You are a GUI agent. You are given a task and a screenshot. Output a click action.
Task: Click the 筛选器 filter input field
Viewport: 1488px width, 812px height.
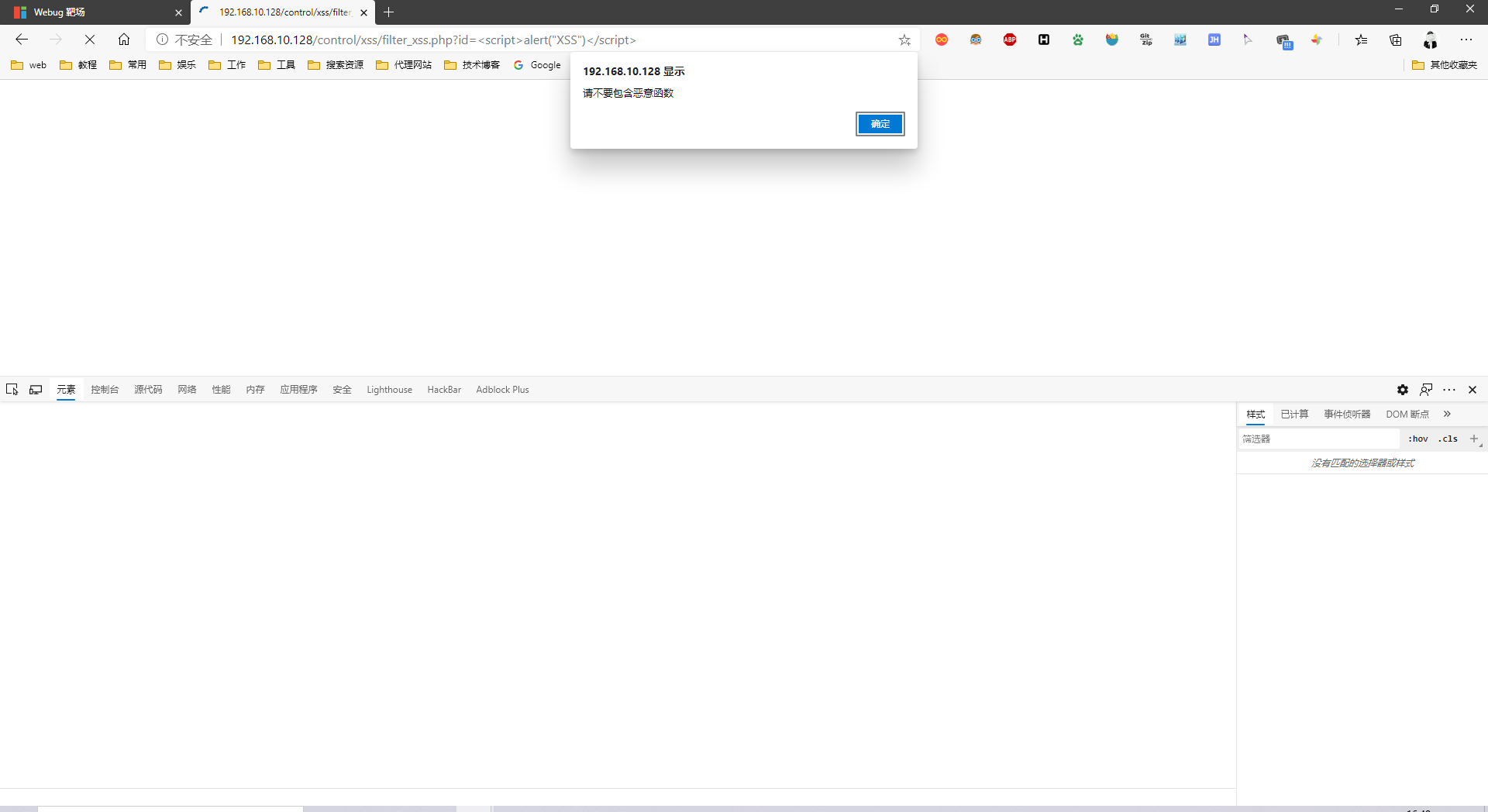[1317, 439]
